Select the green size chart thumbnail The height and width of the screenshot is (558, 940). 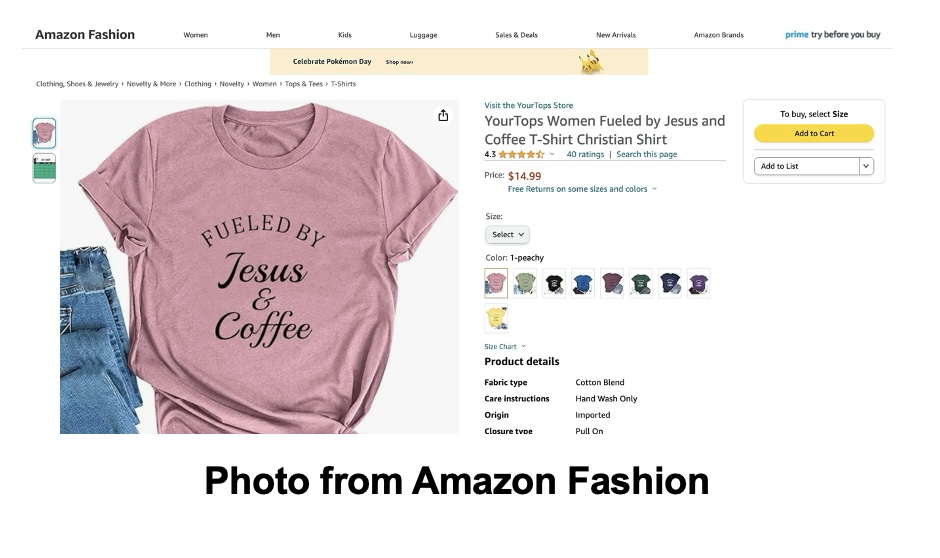pyautogui.click(x=44, y=168)
